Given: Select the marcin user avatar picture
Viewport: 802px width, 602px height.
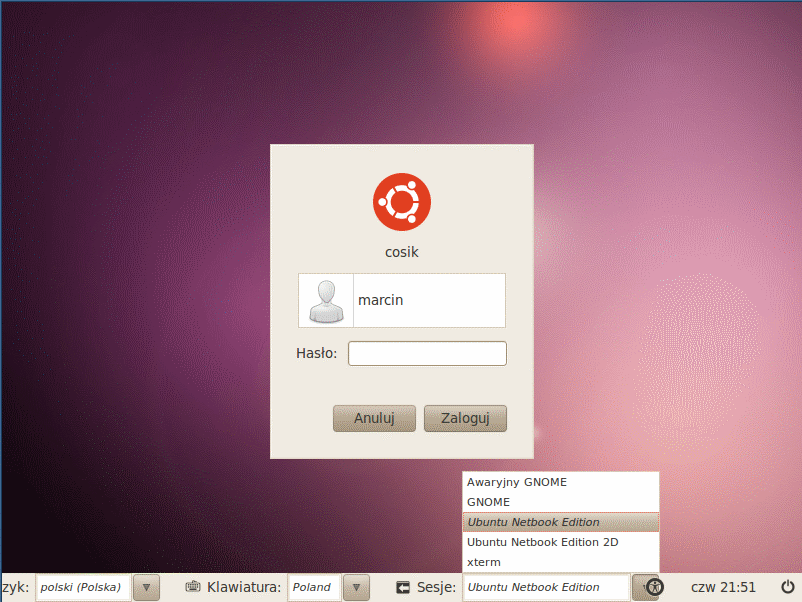Looking at the screenshot, I should coord(326,300).
